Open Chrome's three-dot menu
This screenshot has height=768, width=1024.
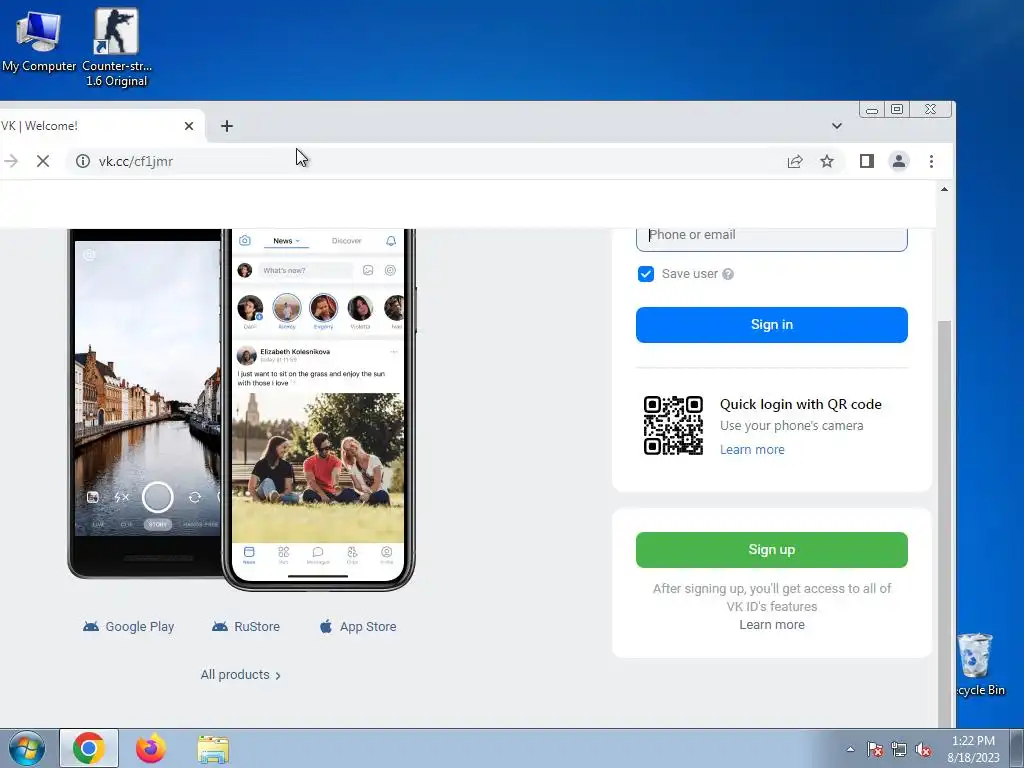(931, 161)
